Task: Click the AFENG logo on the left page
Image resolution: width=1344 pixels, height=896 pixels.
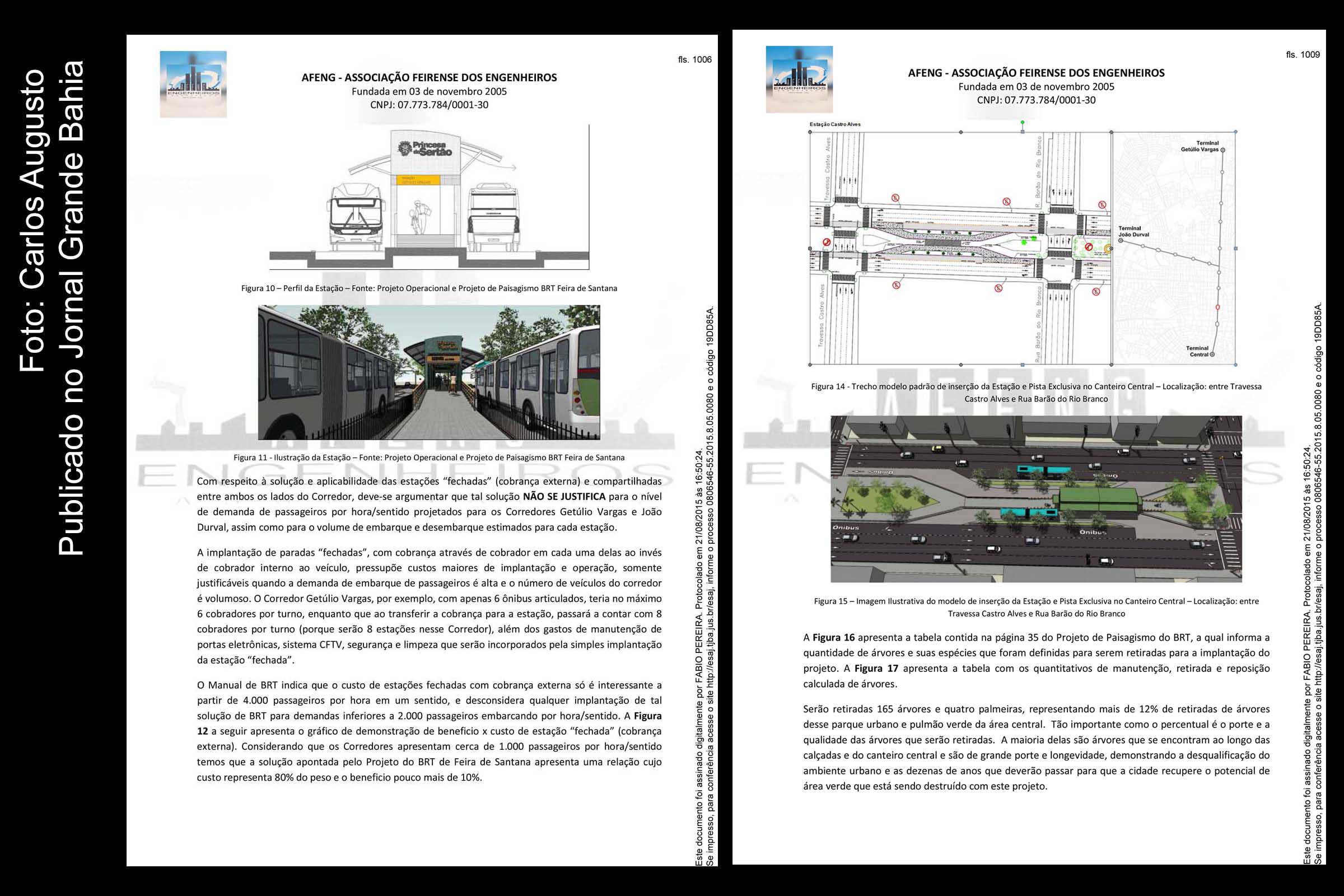Action: coord(192,86)
